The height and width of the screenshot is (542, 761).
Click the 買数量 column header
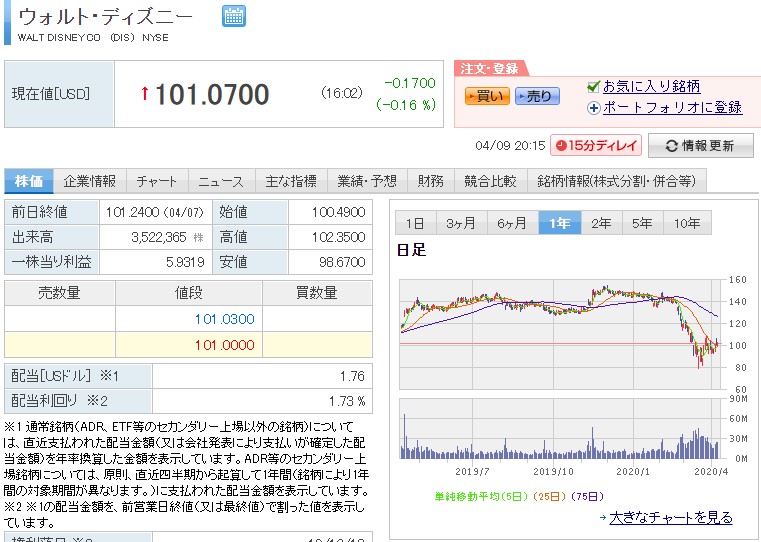pyautogui.click(x=317, y=293)
